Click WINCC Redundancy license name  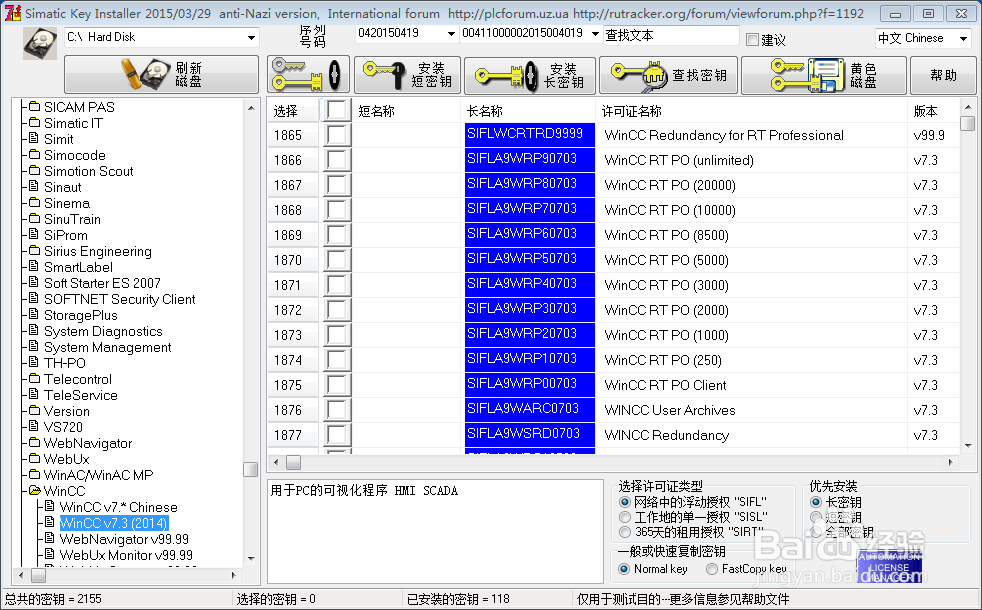tap(666, 435)
